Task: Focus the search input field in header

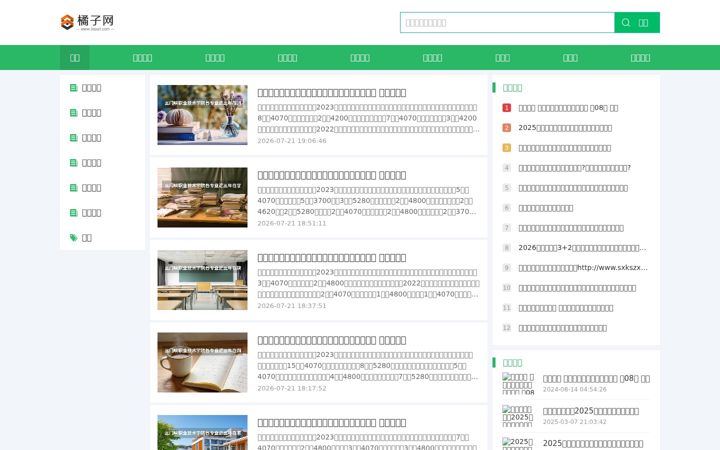Action: click(x=507, y=22)
